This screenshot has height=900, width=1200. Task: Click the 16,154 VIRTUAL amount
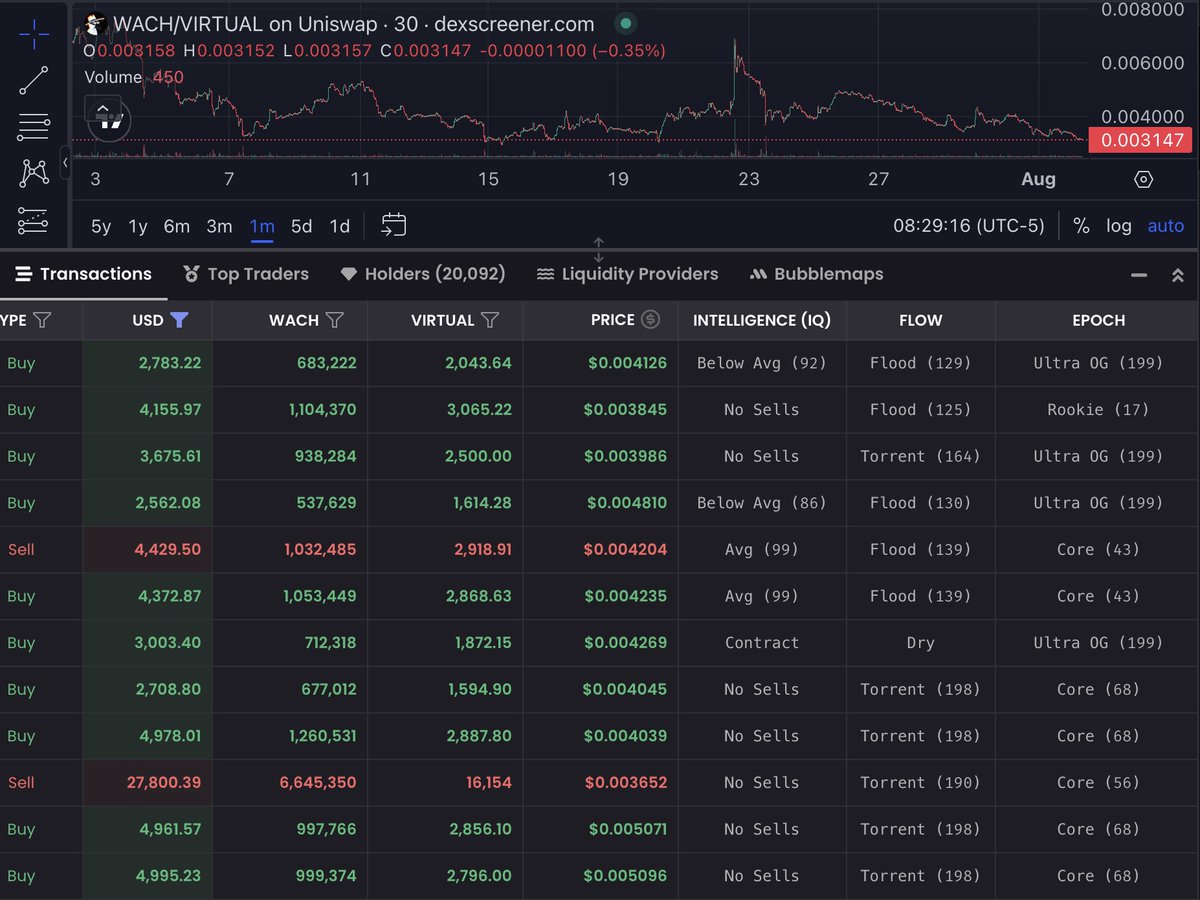pos(489,782)
